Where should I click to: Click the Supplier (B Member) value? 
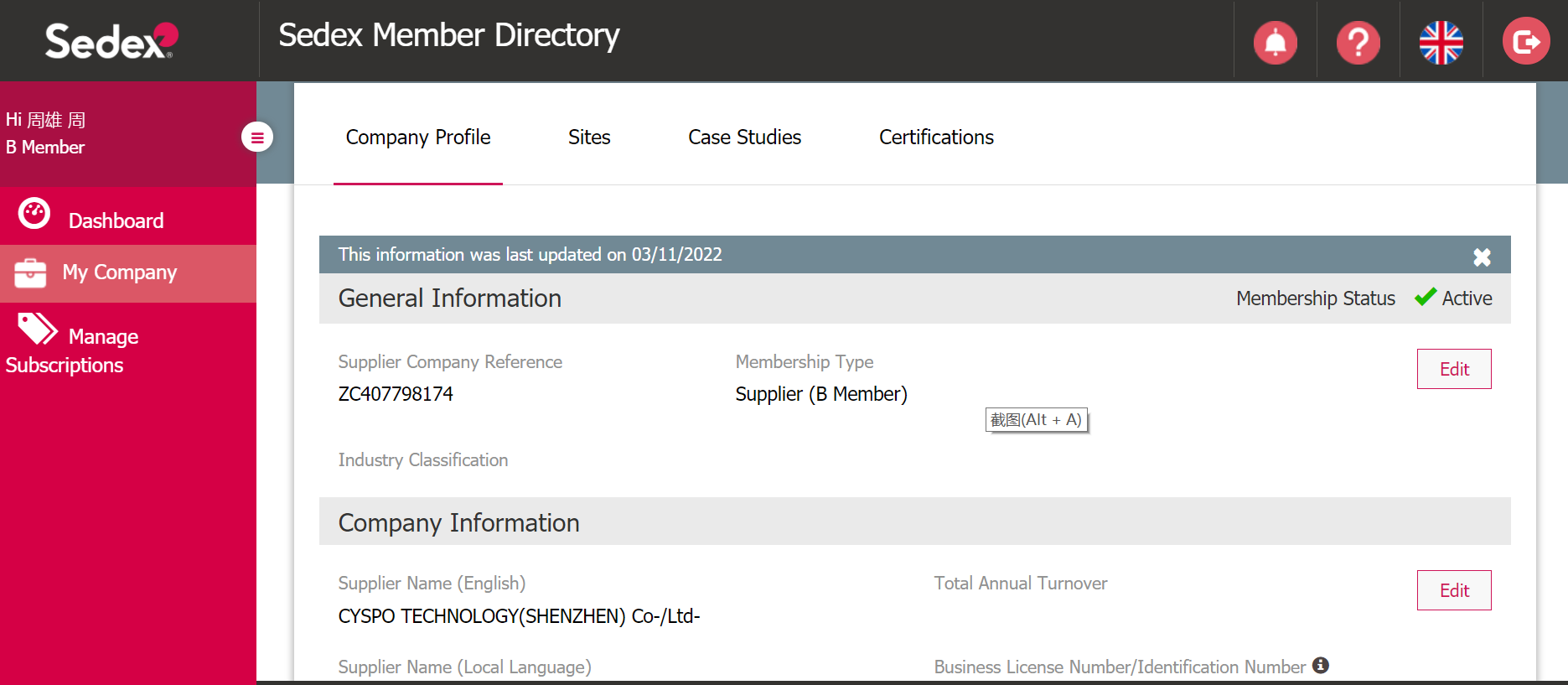pos(821,394)
